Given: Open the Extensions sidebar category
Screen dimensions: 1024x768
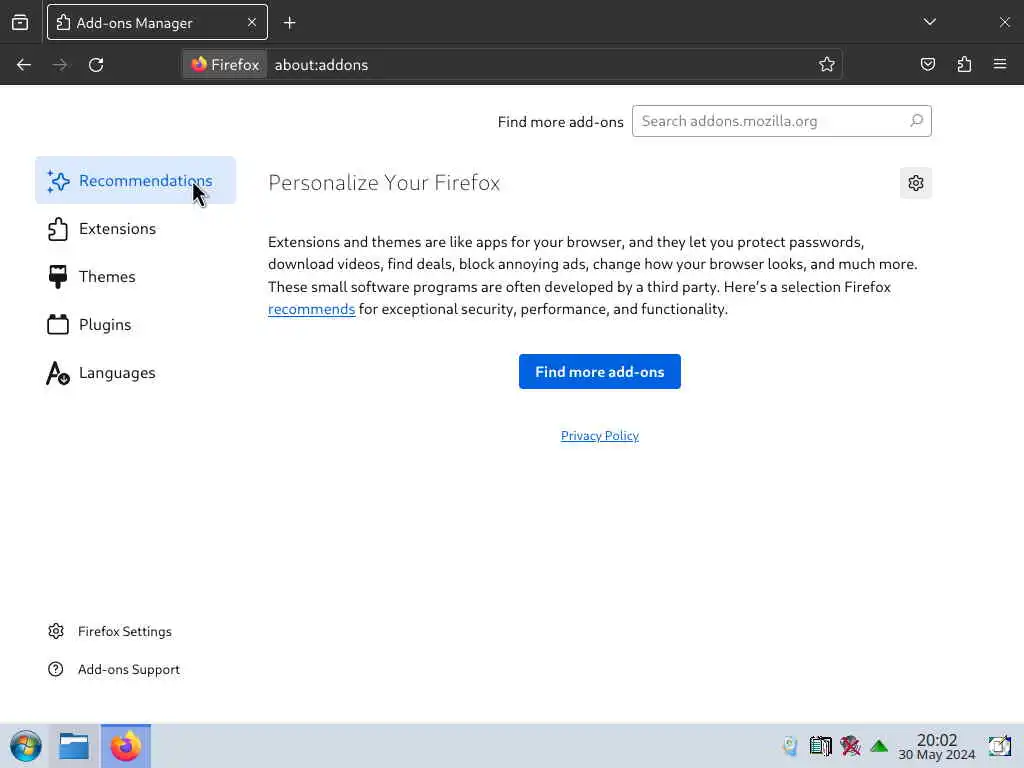Looking at the screenshot, I should [136, 229].
